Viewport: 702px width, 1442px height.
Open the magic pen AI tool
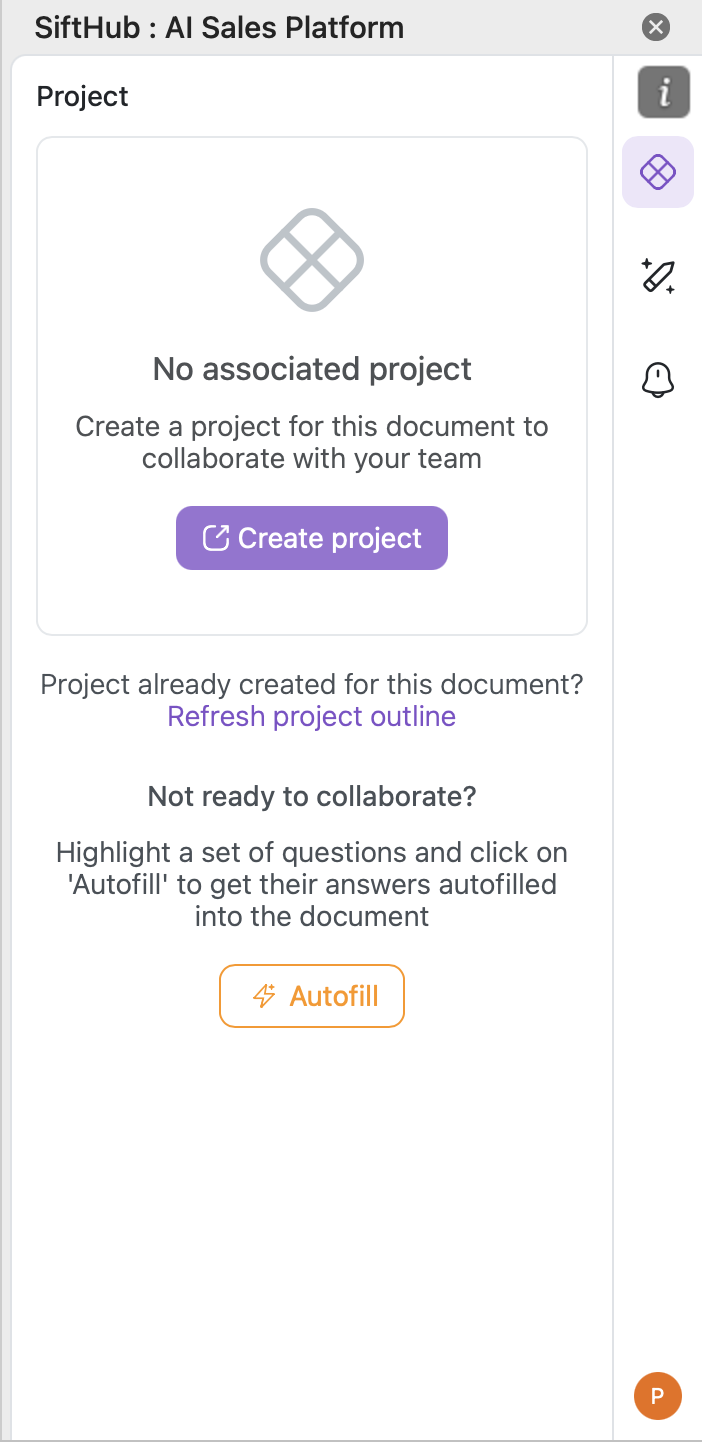(x=658, y=276)
